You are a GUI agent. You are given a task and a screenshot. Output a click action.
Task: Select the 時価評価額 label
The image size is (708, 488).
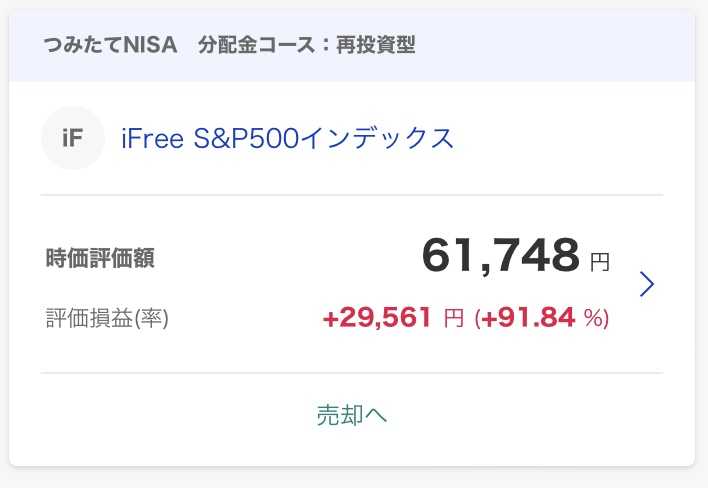(100, 258)
